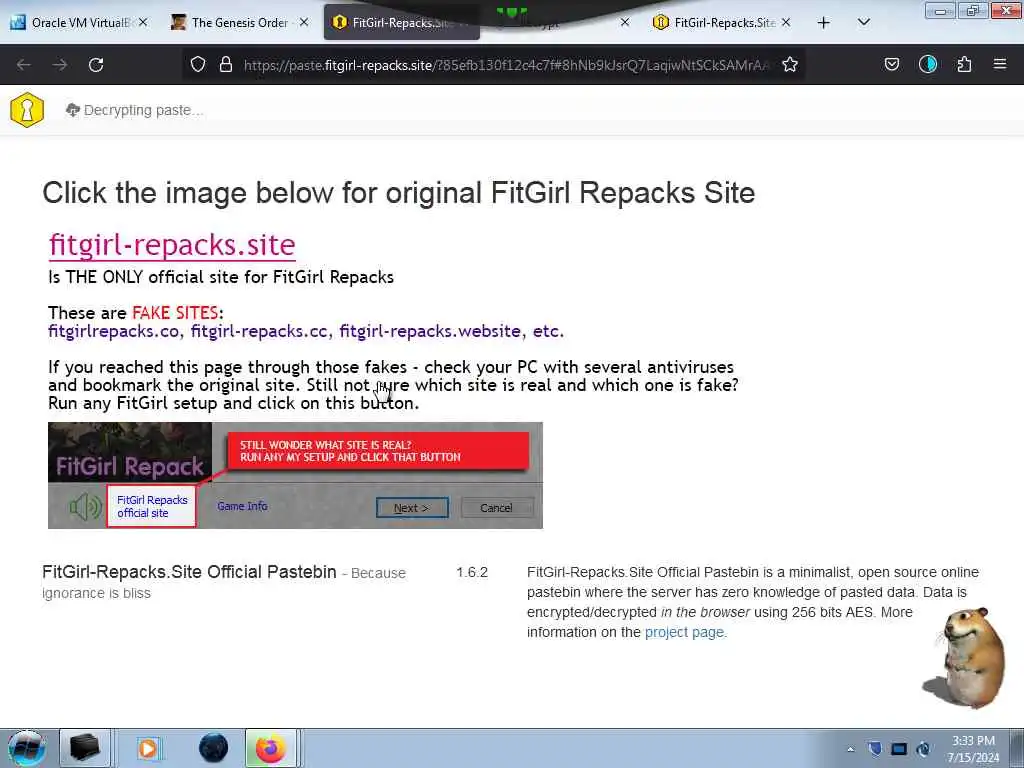The width and height of the screenshot is (1024, 768).
Task: Close the Oracle VM VirtualBox tab
Action: 143,22
